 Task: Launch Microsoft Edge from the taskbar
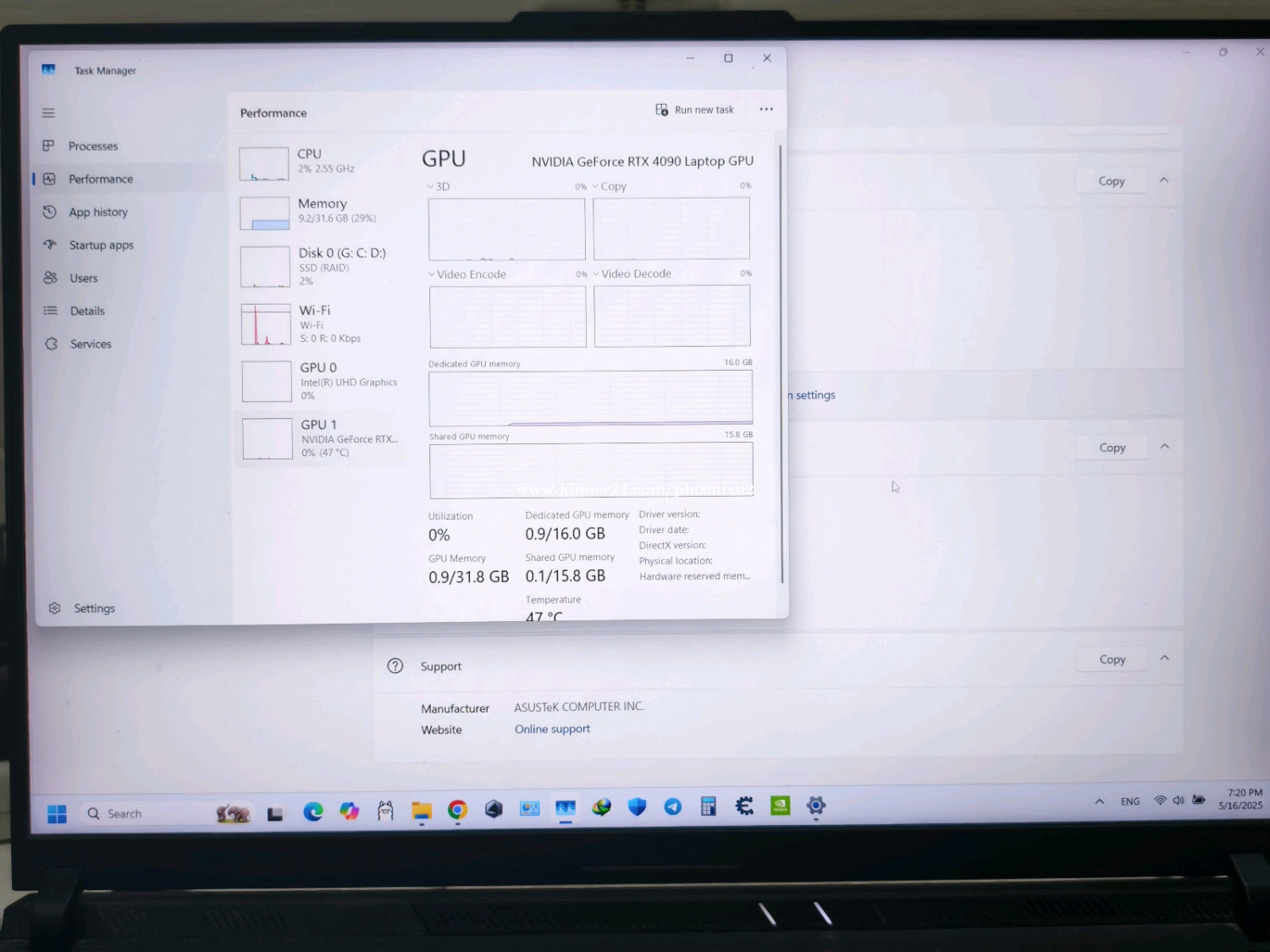(x=313, y=812)
